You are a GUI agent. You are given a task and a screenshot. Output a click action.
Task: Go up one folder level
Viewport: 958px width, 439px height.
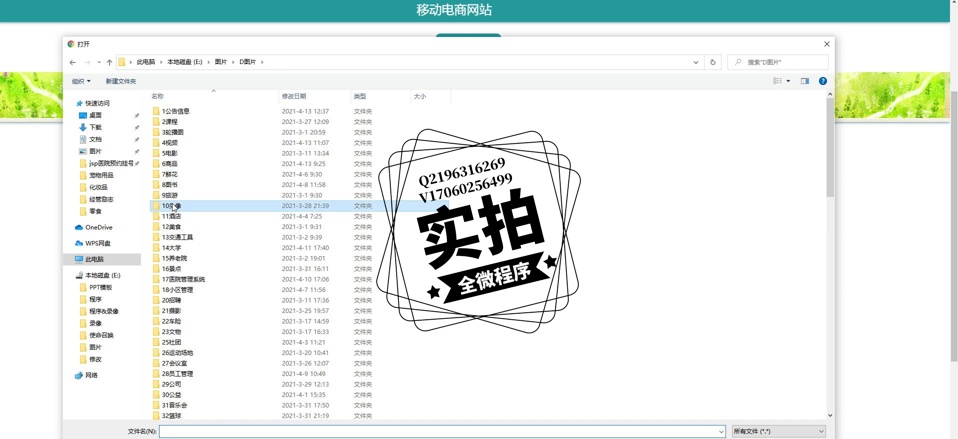click(109, 62)
